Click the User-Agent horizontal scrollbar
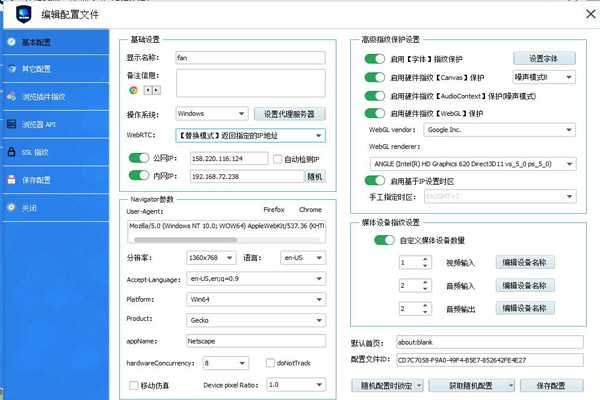Screen dimensions: 600x400 pyautogui.click(x=186, y=240)
